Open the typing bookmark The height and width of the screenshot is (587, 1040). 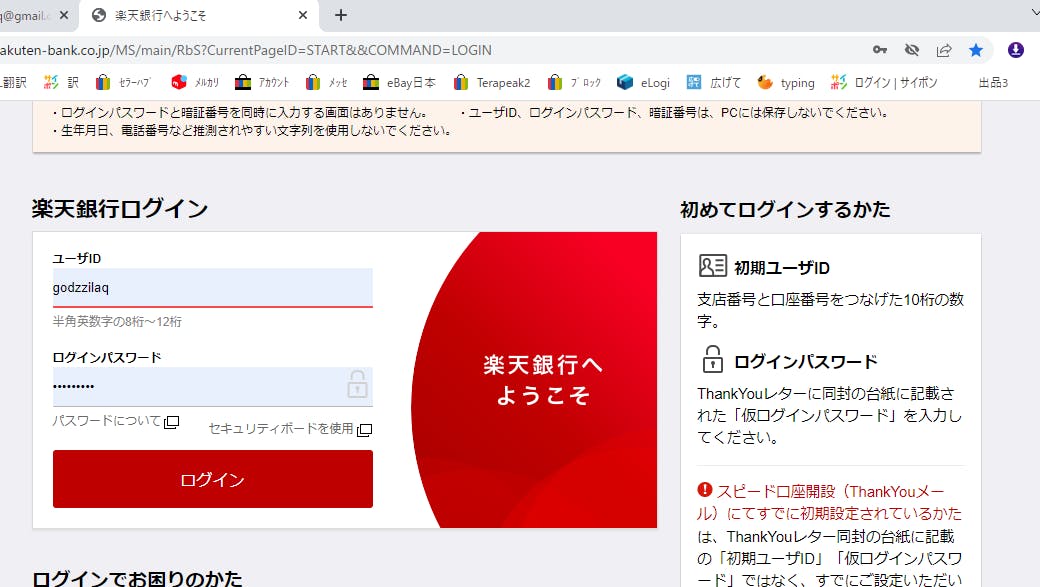point(786,82)
